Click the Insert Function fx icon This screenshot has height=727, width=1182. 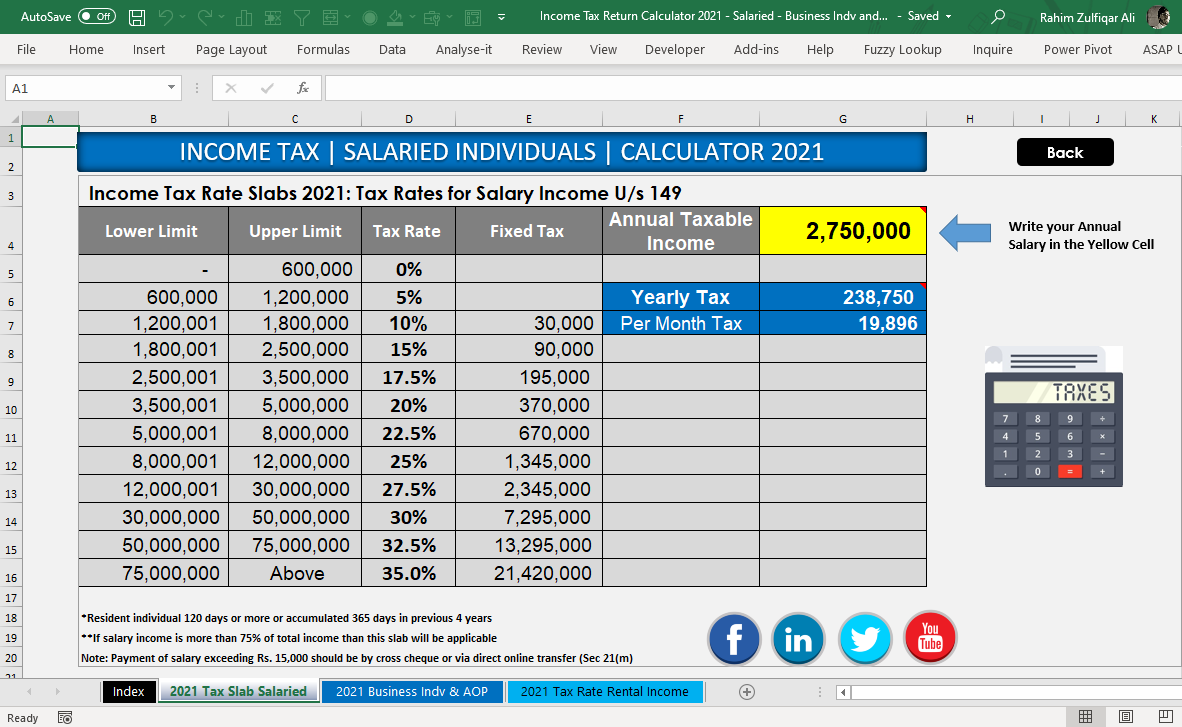click(x=303, y=88)
